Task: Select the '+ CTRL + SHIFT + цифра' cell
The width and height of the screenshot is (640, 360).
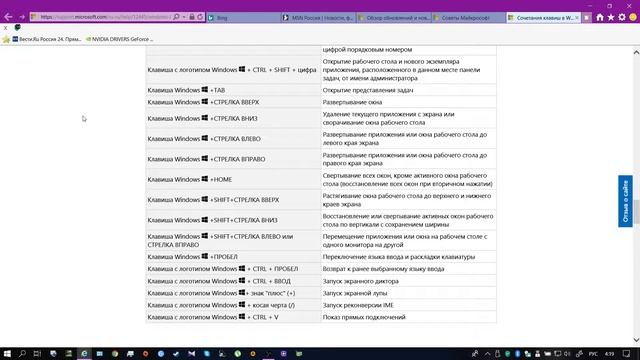Action: click(233, 70)
